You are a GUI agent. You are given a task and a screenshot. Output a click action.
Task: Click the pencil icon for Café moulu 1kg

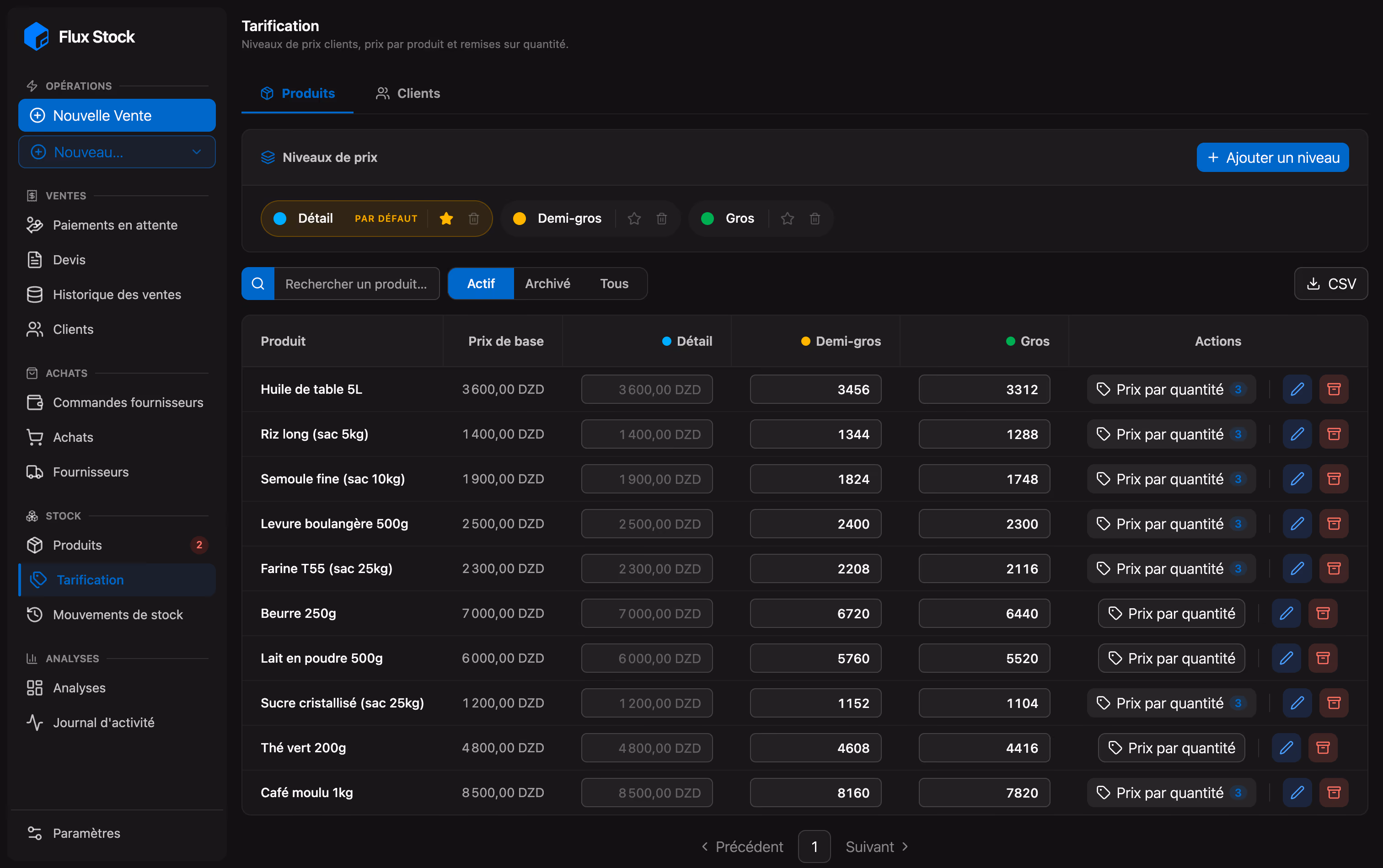point(1297,792)
